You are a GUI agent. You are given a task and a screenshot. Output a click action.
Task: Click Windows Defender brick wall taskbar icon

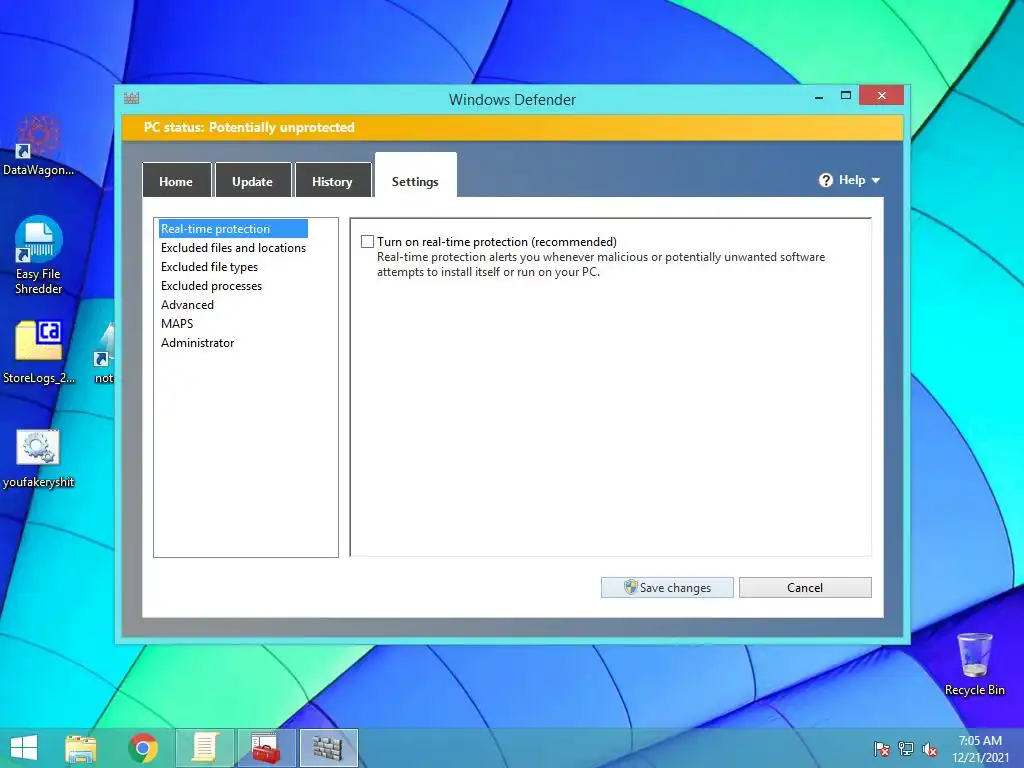coord(328,748)
